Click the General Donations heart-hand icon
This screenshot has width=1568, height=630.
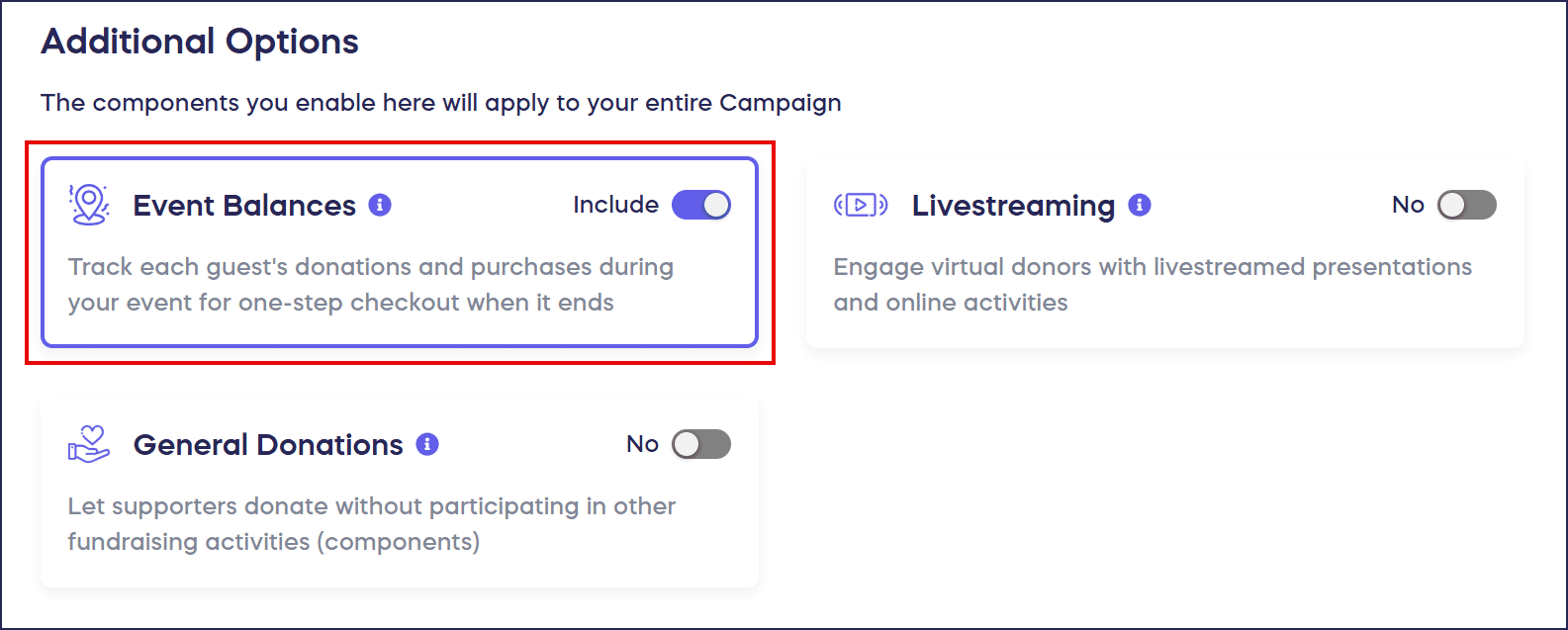[x=89, y=444]
